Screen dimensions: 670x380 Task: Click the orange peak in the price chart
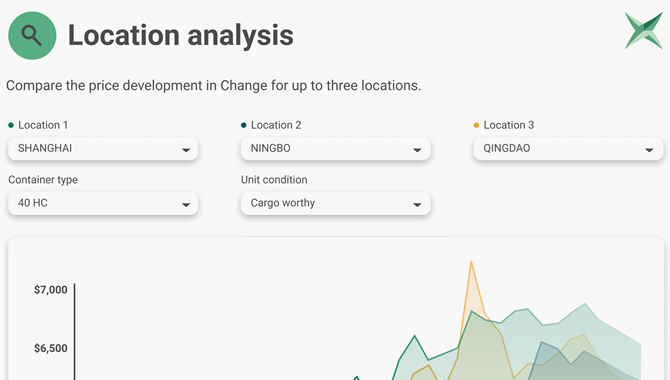coord(471,262)
